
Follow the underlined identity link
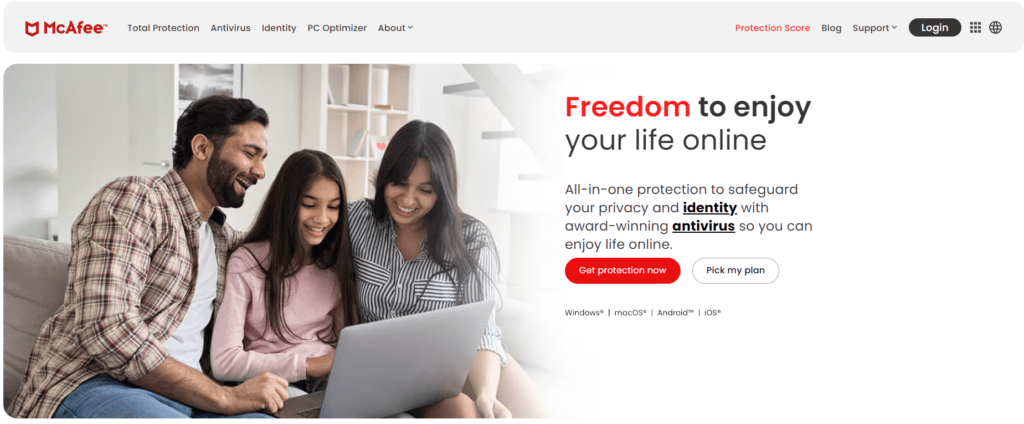pyautogui.click(x=710, y=208)
